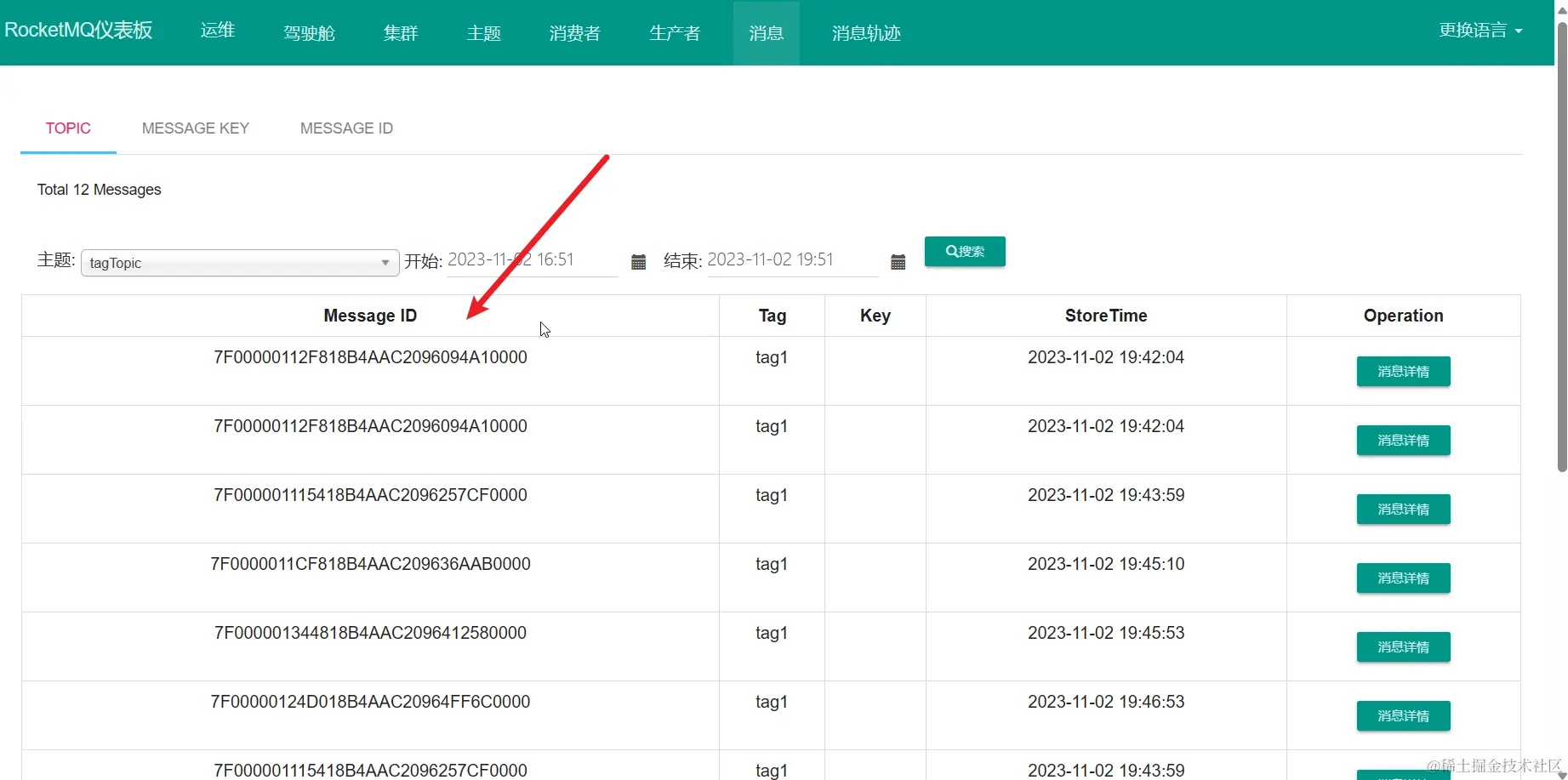This screenshot has height=780, width=1568.
Task: Go to the 集群 menu
Action: coord(401,33)
